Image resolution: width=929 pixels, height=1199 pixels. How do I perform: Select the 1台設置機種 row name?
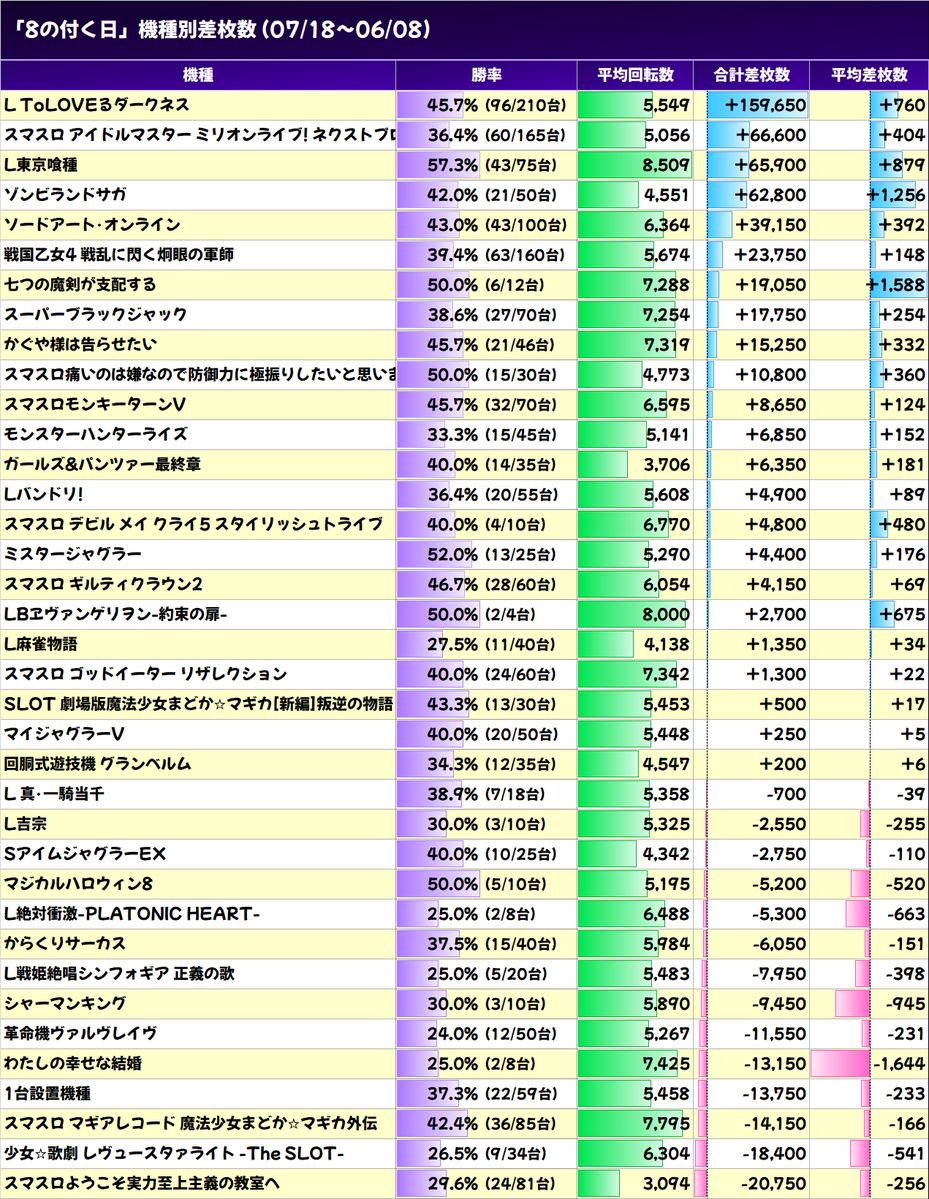(47, 1093)
